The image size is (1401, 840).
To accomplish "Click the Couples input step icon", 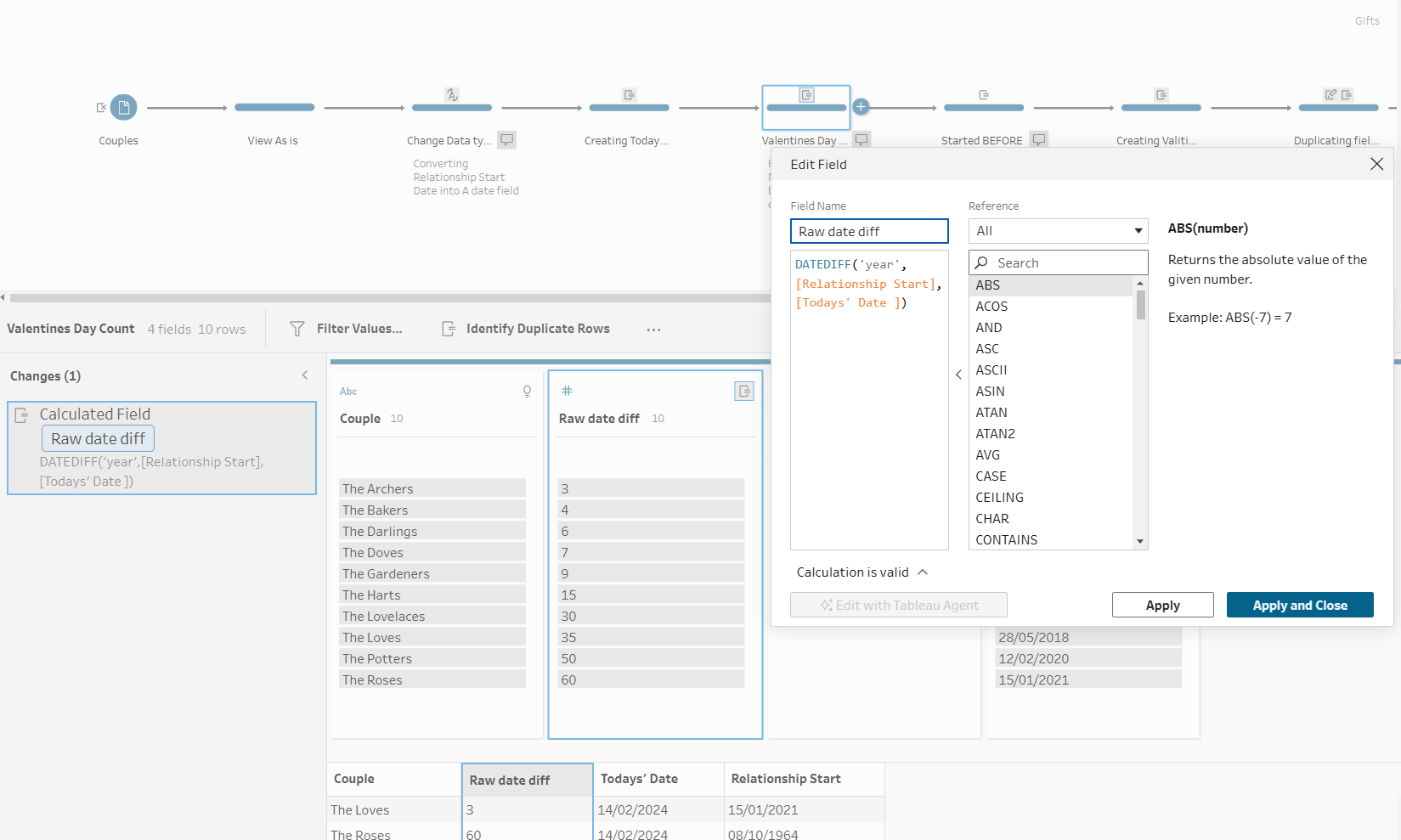I will [123, 108].
